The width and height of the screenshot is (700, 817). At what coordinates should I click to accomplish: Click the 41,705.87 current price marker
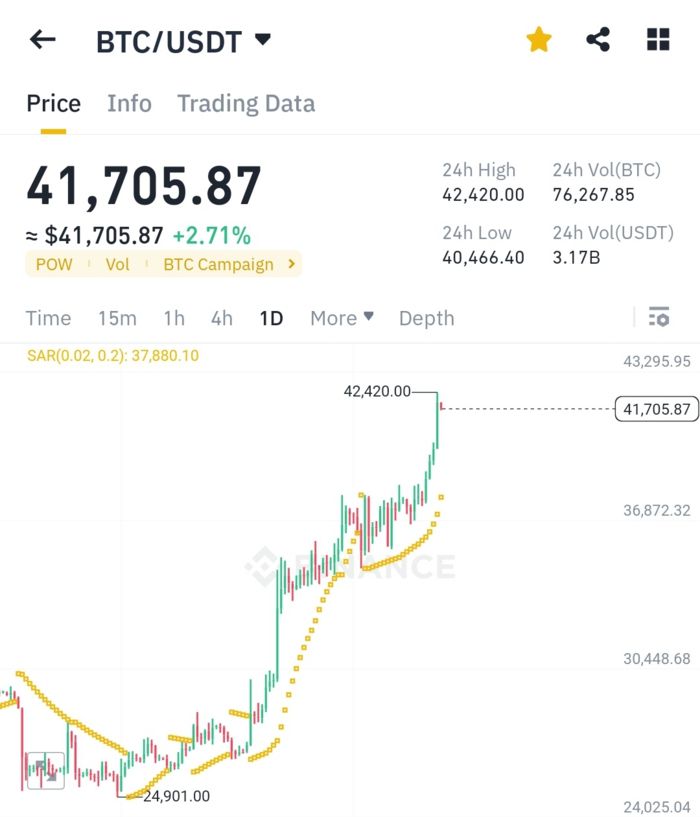click(656, 408)
